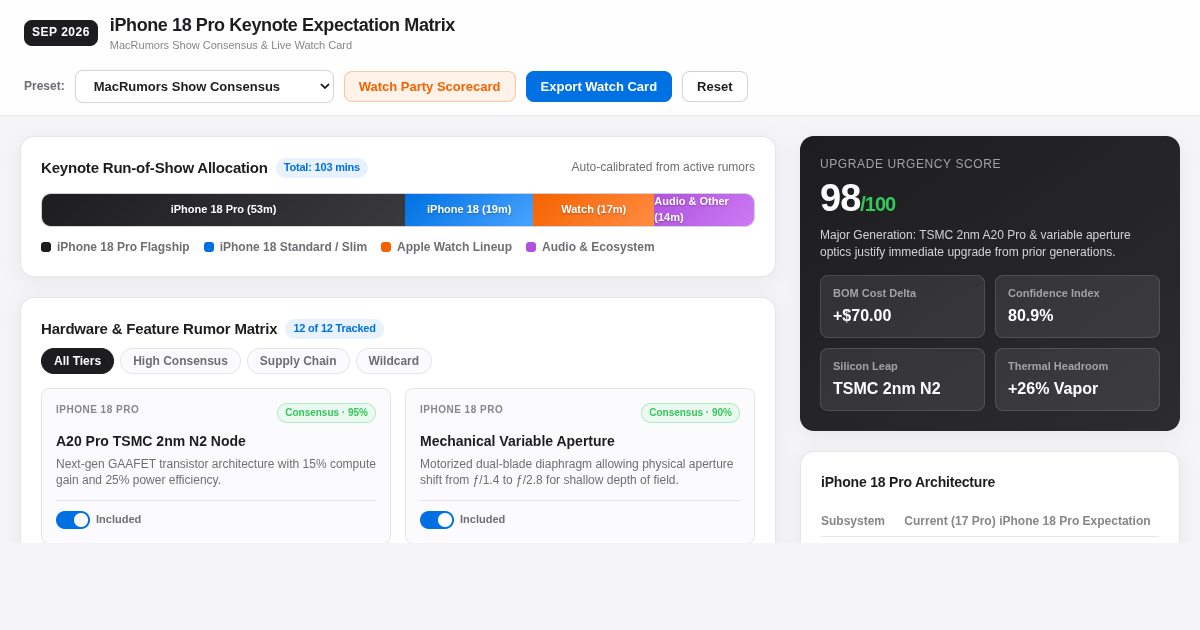The image size is (1200, 630).
Task: Click the Watch Party Scorecard button
Action: 430,86
